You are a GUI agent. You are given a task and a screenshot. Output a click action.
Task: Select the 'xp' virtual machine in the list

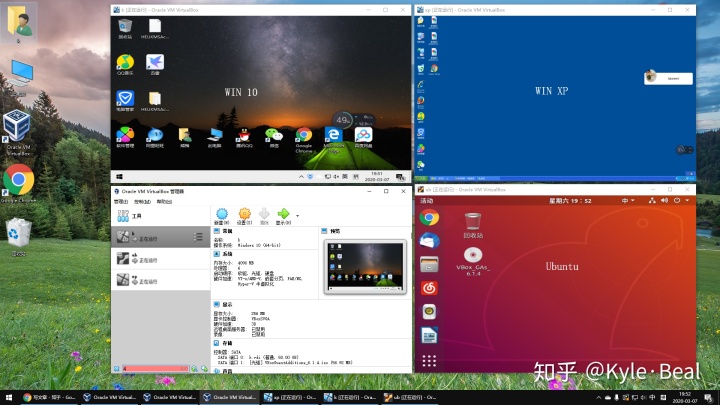click(161, 279)
